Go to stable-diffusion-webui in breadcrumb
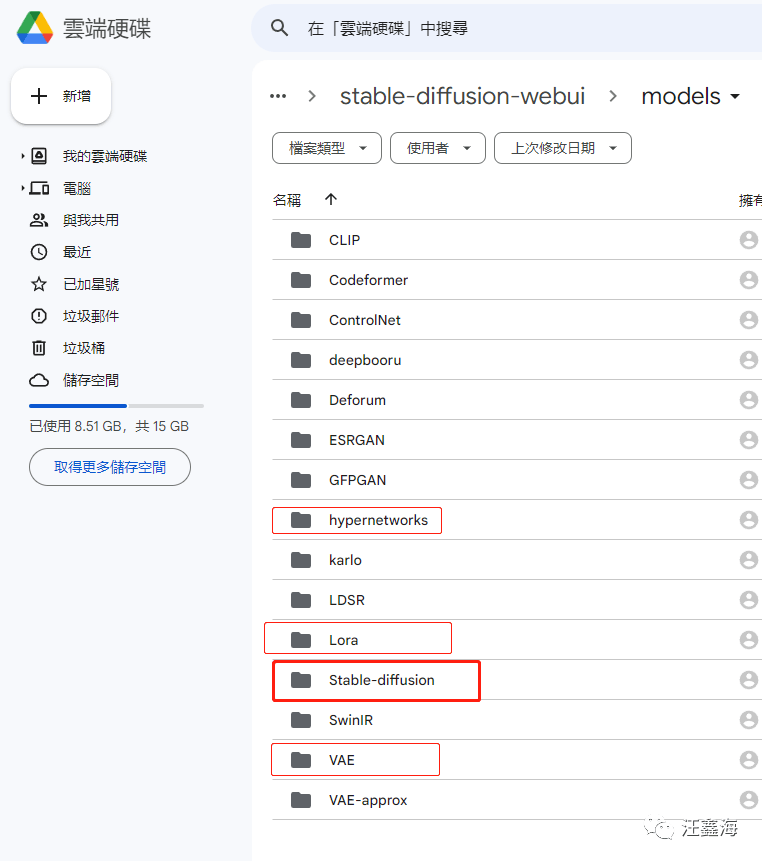762x861 pixels. tap(462, 96)
